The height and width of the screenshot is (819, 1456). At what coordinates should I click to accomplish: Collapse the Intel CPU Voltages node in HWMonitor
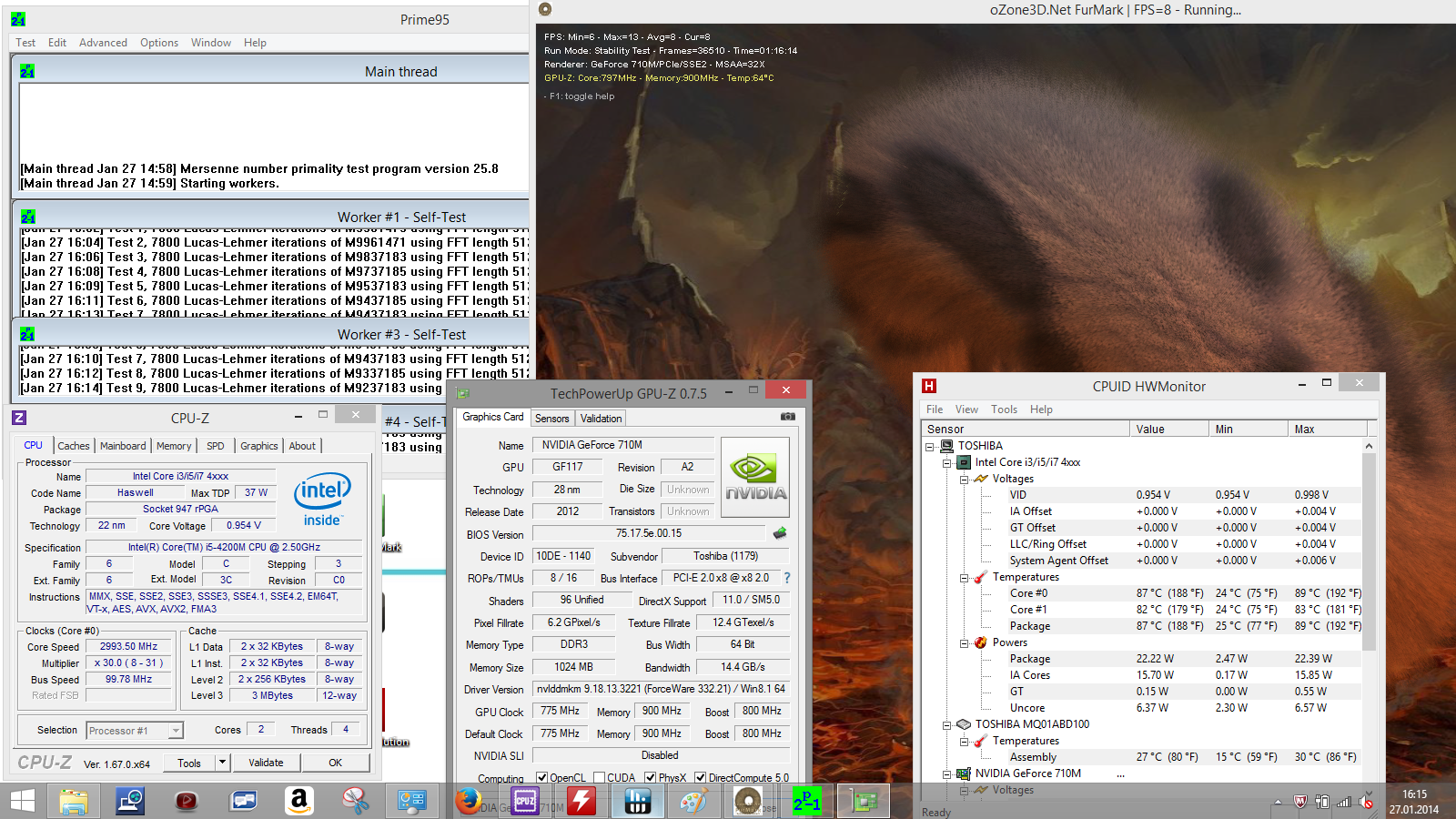pos(964,479)
